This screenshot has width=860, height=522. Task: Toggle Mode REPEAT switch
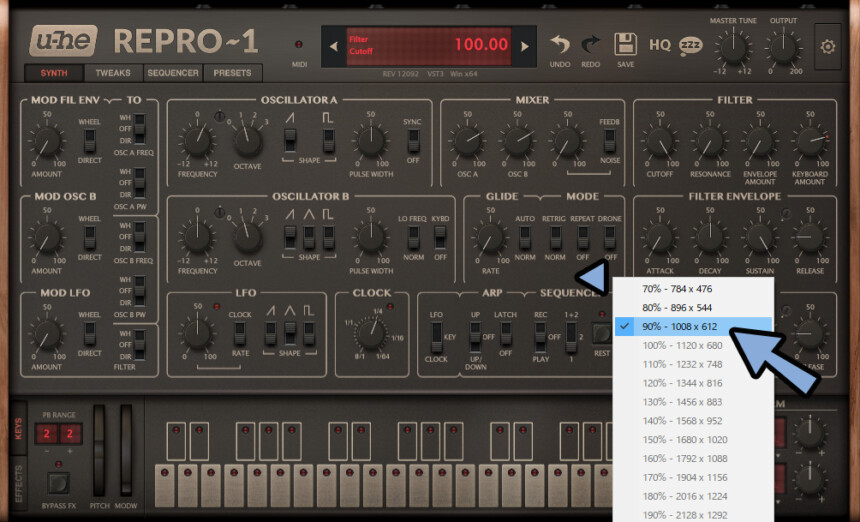click(x=583, y=237)
